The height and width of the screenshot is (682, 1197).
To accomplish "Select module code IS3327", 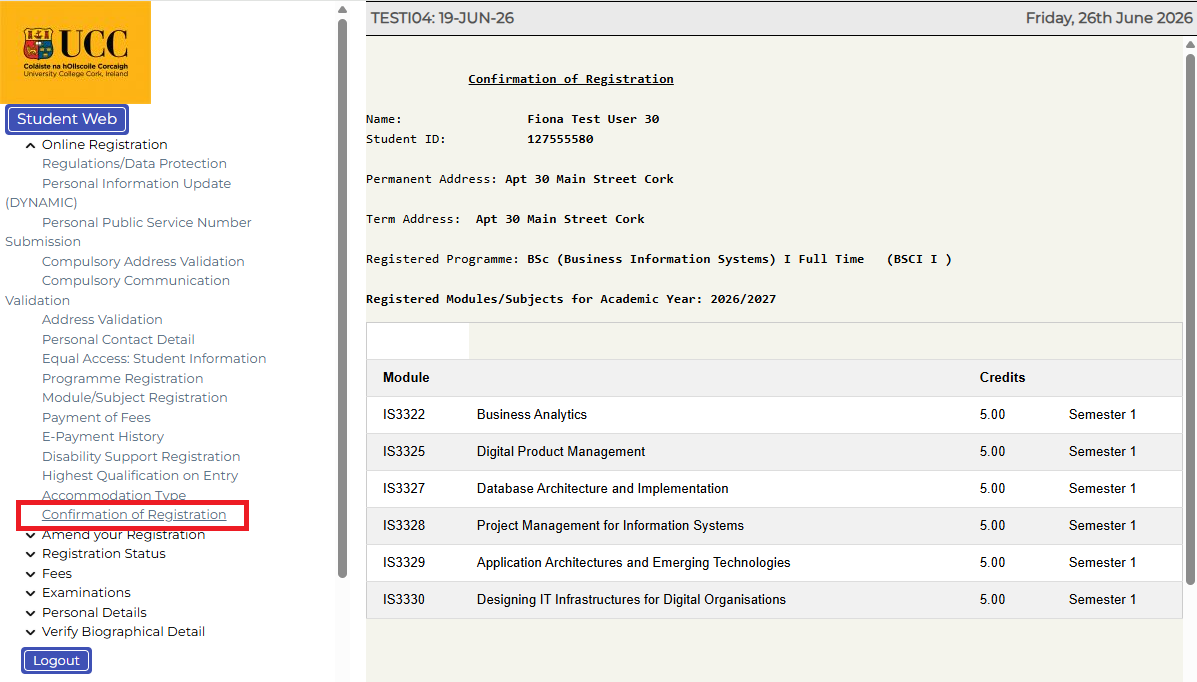I will (x=404, y=489).
